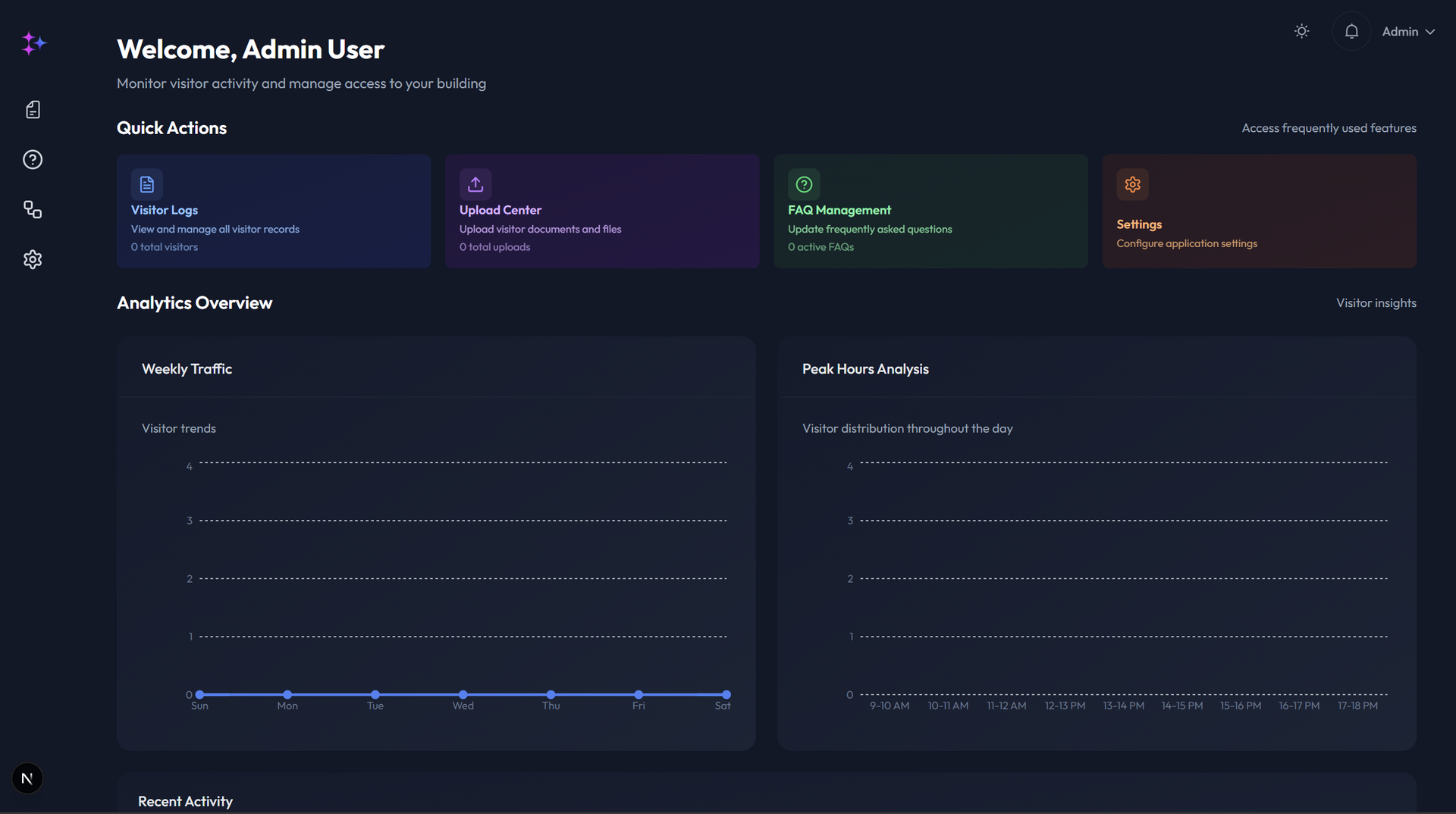Open the FAQ question mark sidebar icon

[33, 160]
